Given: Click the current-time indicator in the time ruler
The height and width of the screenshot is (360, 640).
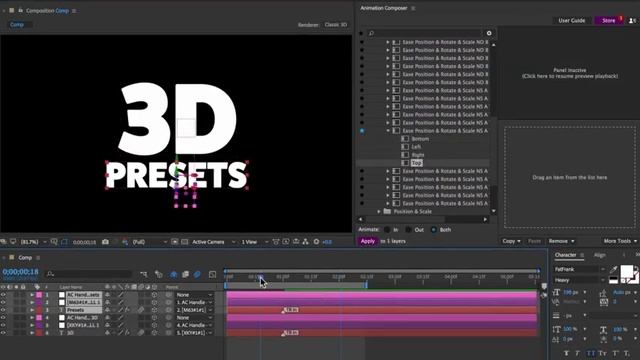Looking at the screenshot, I should [x=260, y=277].
